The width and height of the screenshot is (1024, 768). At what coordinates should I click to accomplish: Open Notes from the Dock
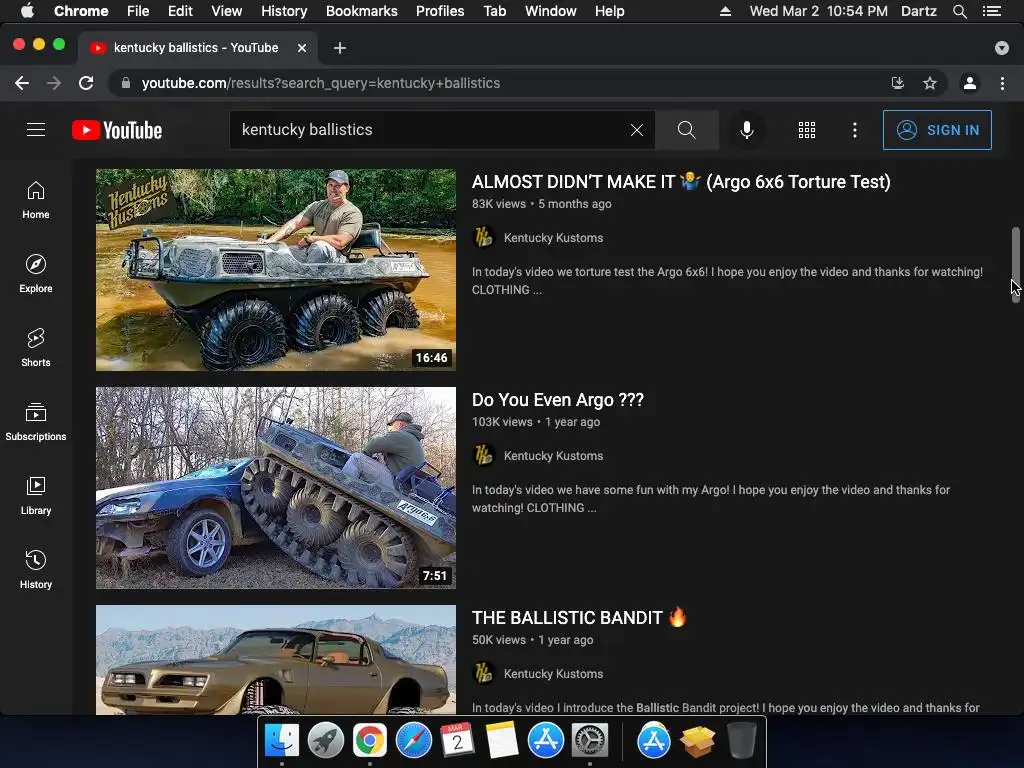click(x=502, y=741)
